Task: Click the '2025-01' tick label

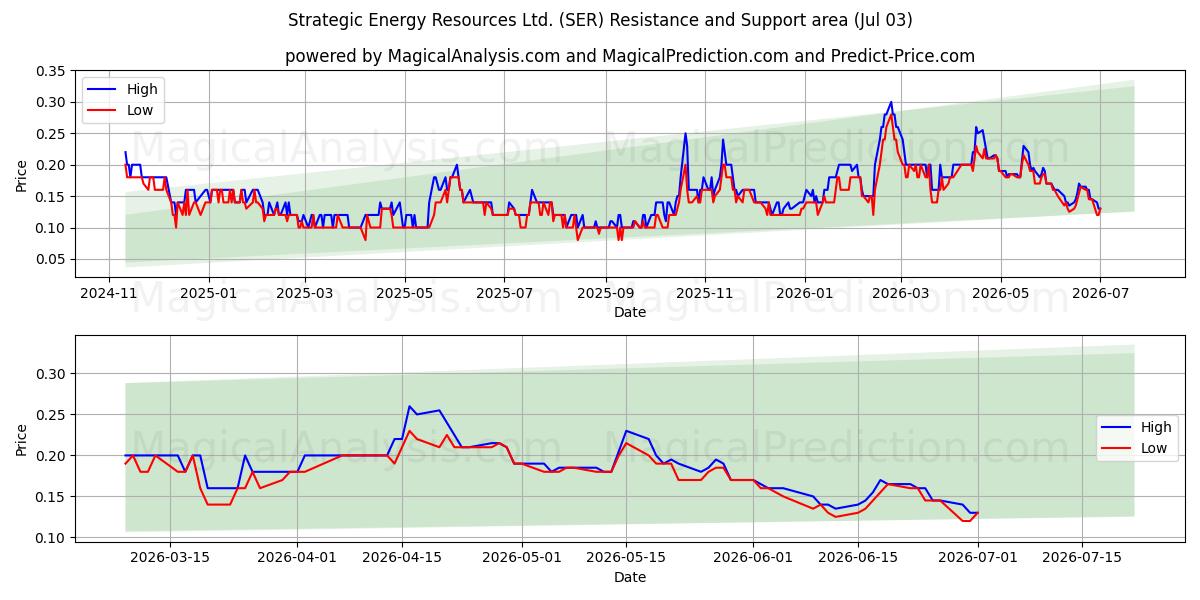Action: (x=208, y=293)
